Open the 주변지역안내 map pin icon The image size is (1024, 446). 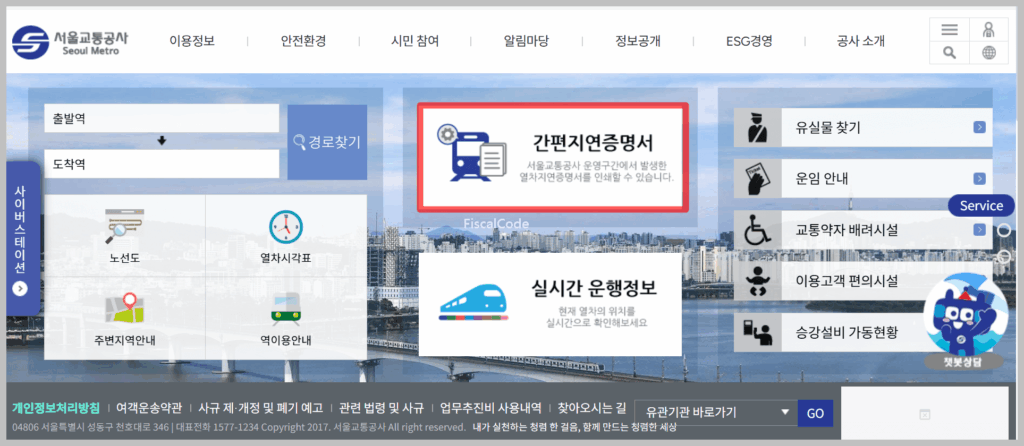point(125,309)
